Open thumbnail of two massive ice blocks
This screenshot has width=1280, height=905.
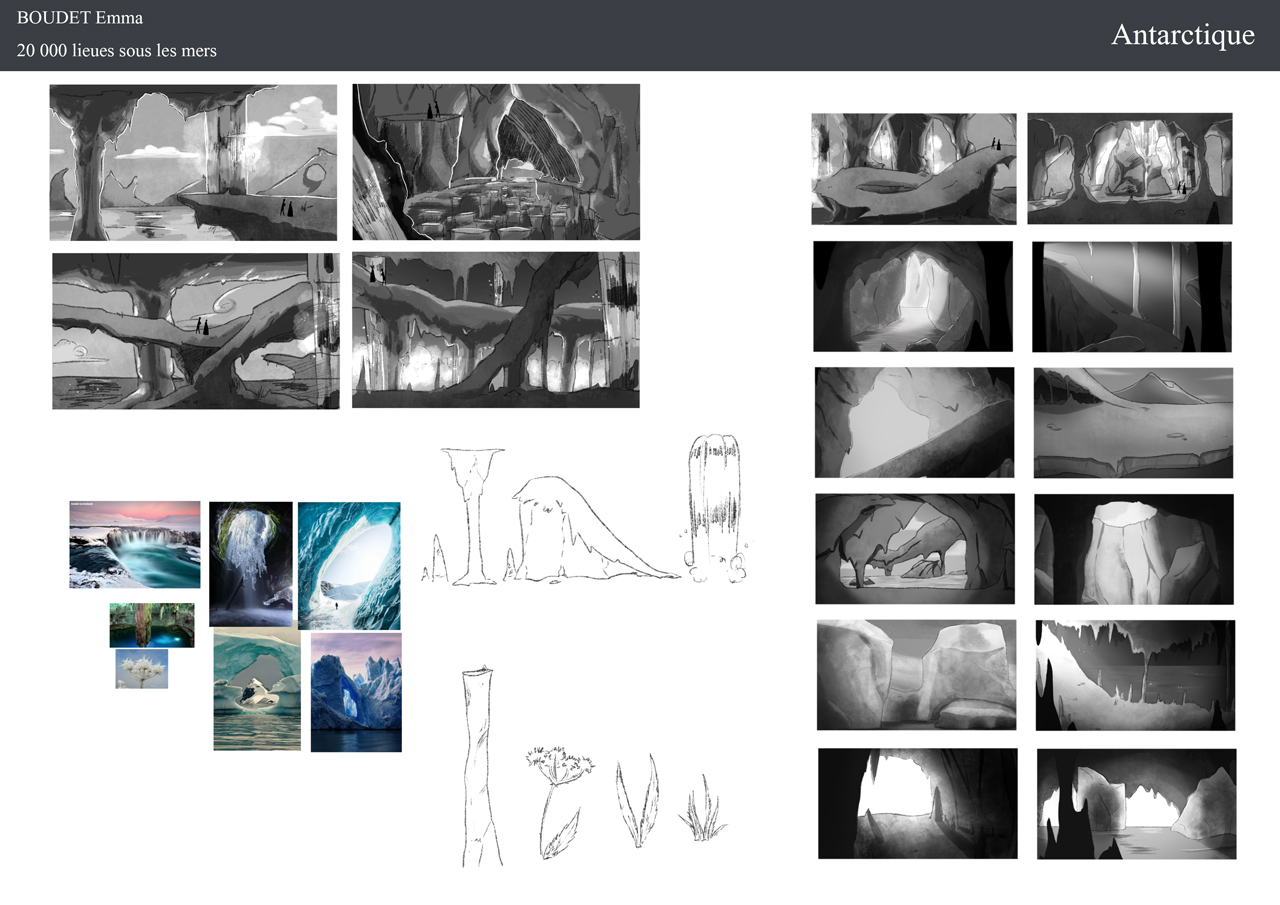point(917,675)
